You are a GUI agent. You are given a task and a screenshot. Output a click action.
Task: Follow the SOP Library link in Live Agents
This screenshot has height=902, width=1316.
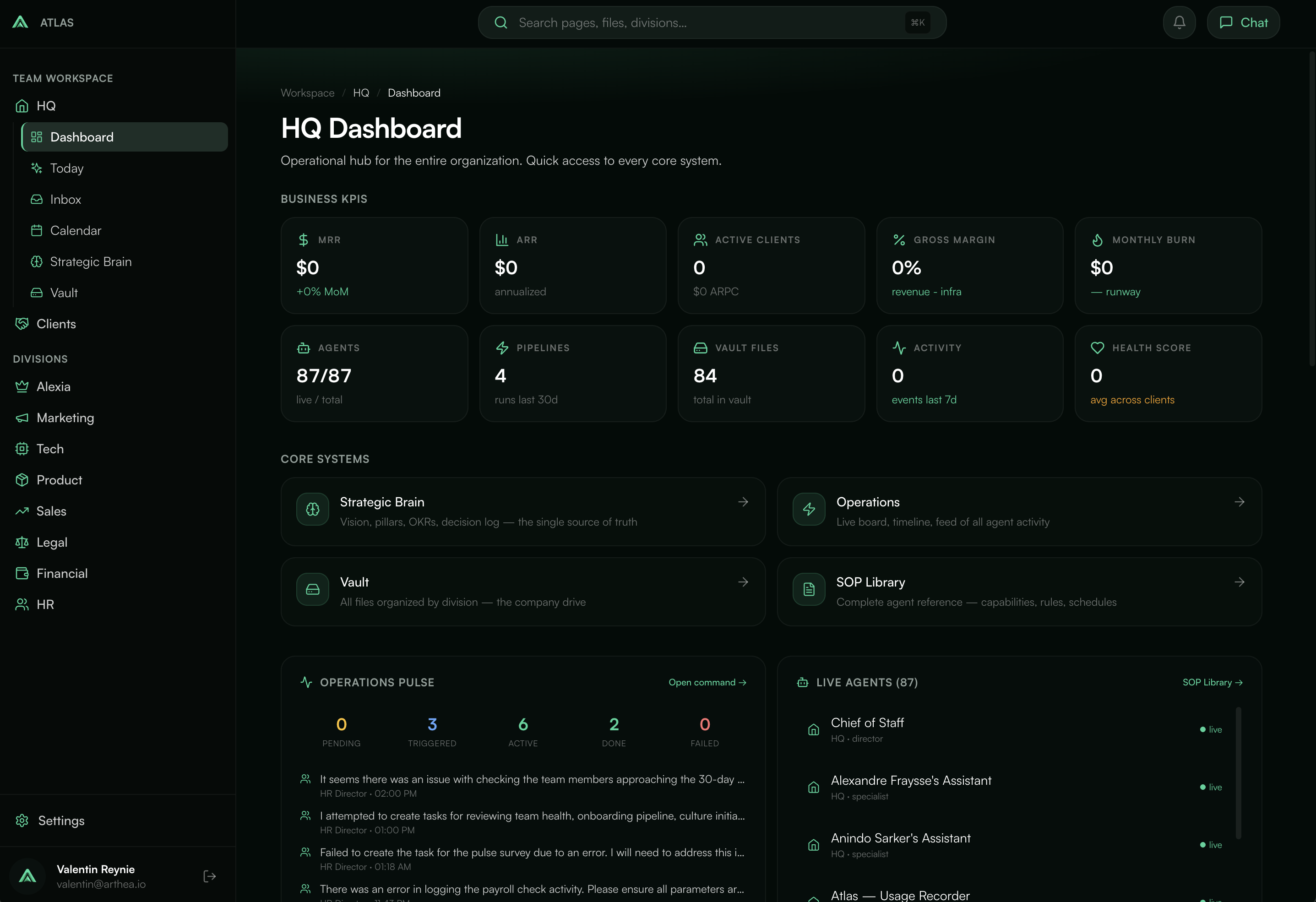(1212, 682)
